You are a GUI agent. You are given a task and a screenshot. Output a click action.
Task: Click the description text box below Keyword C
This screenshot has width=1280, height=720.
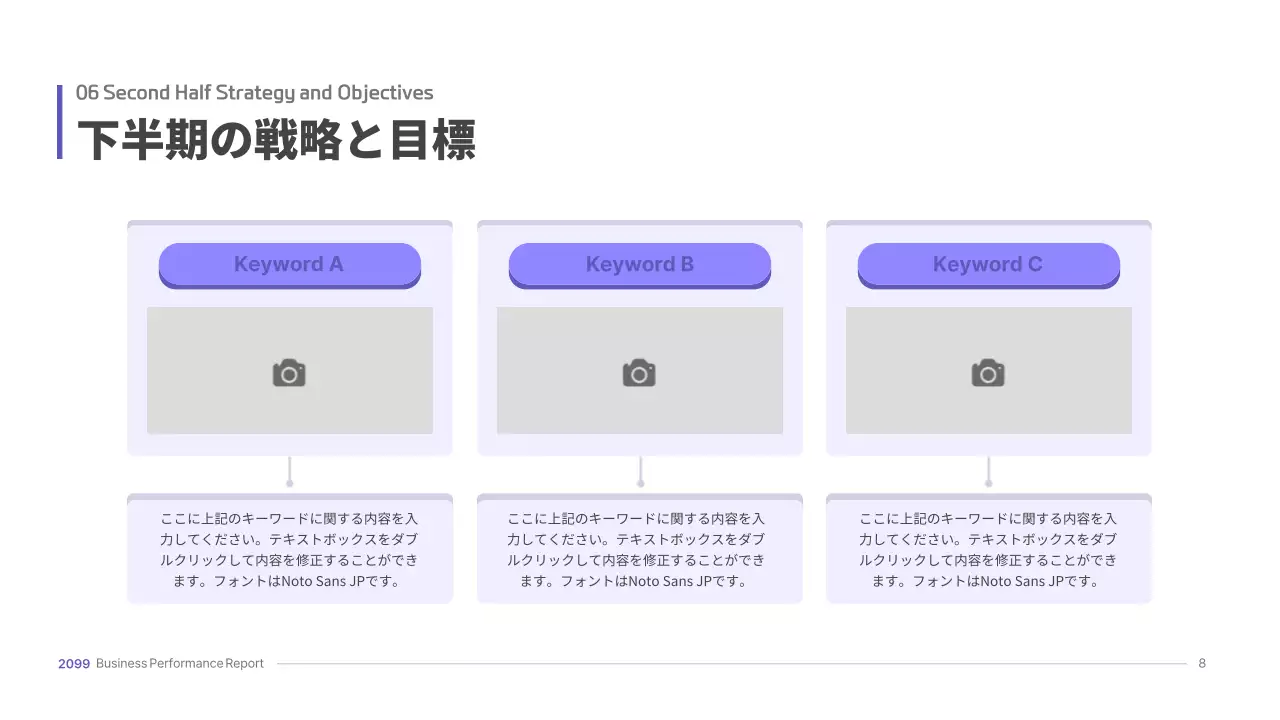988,550
